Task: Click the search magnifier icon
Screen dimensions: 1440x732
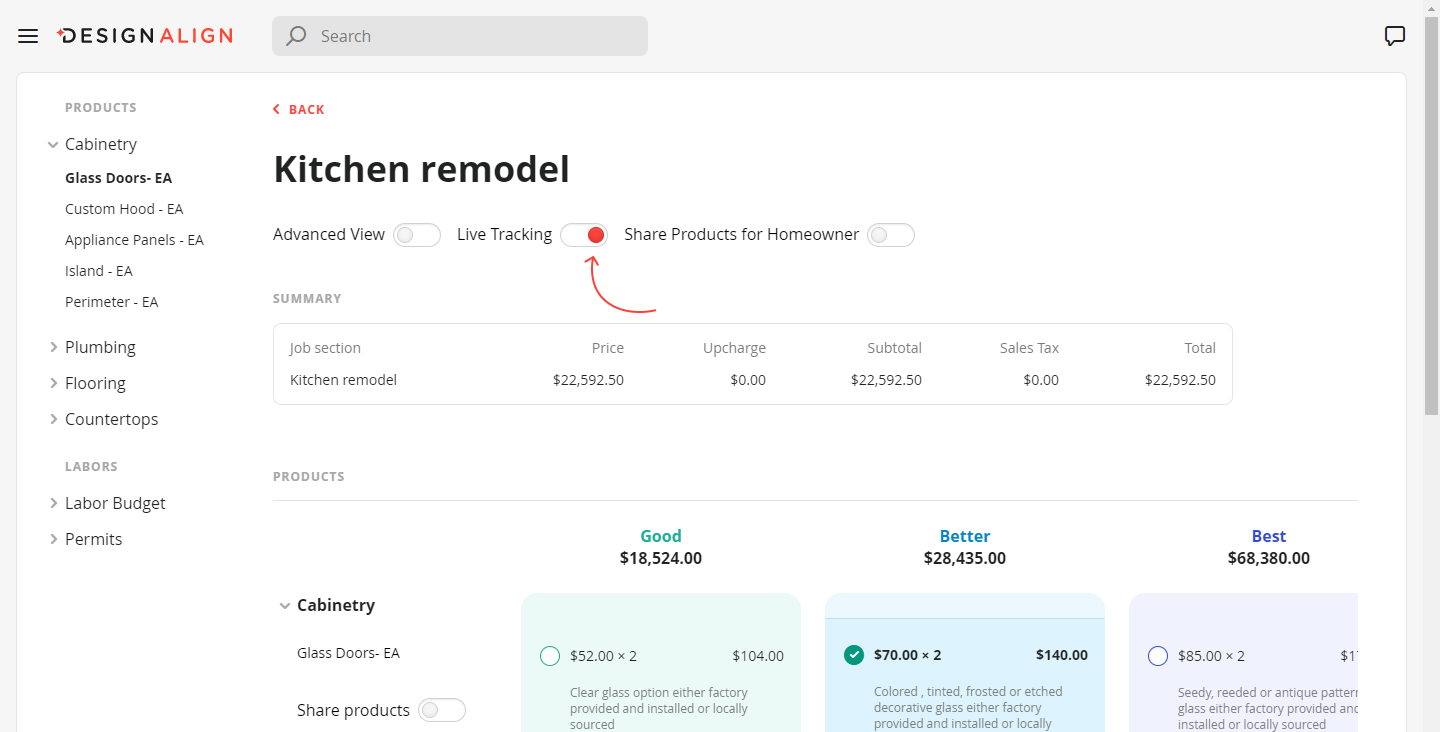Action: tap(296, 36)
